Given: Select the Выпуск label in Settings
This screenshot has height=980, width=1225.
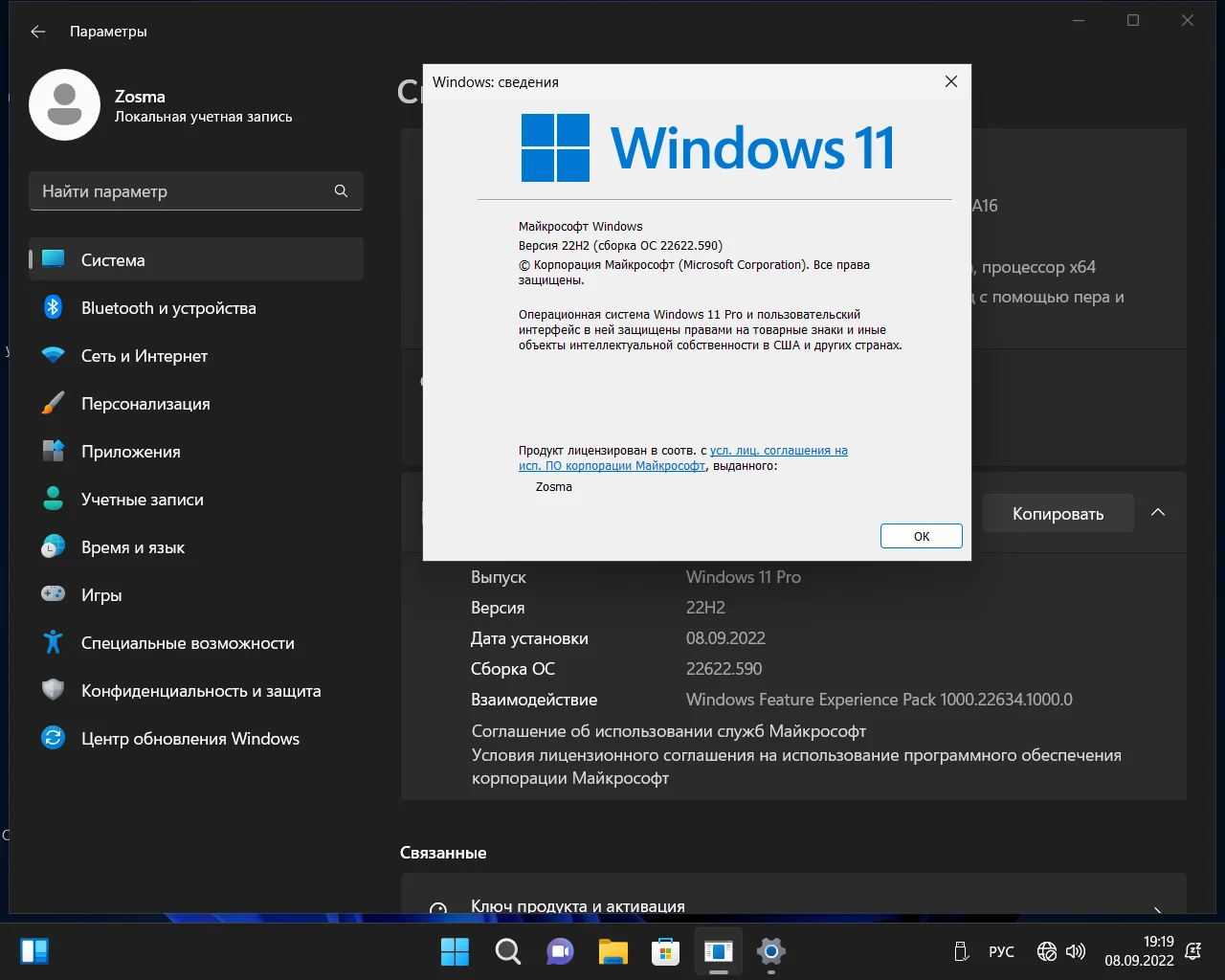Looking at the screenshot, I should pos(499,577).
